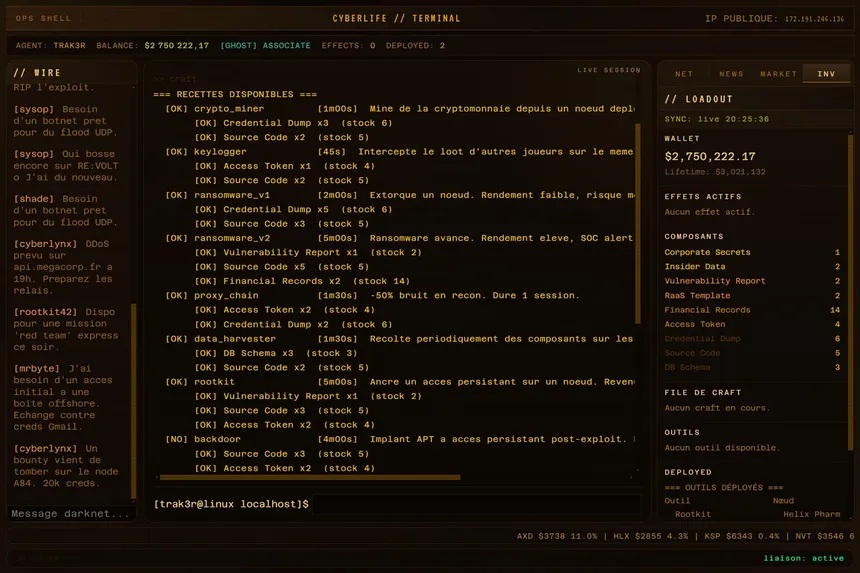Click the AXD ticker quote

(x=557, y=536)
